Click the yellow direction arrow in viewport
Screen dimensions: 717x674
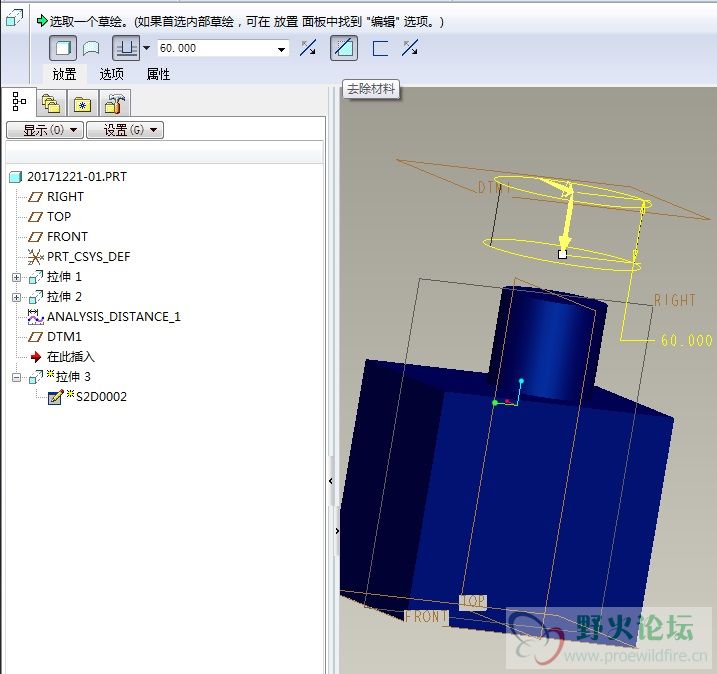click(568, 219)
